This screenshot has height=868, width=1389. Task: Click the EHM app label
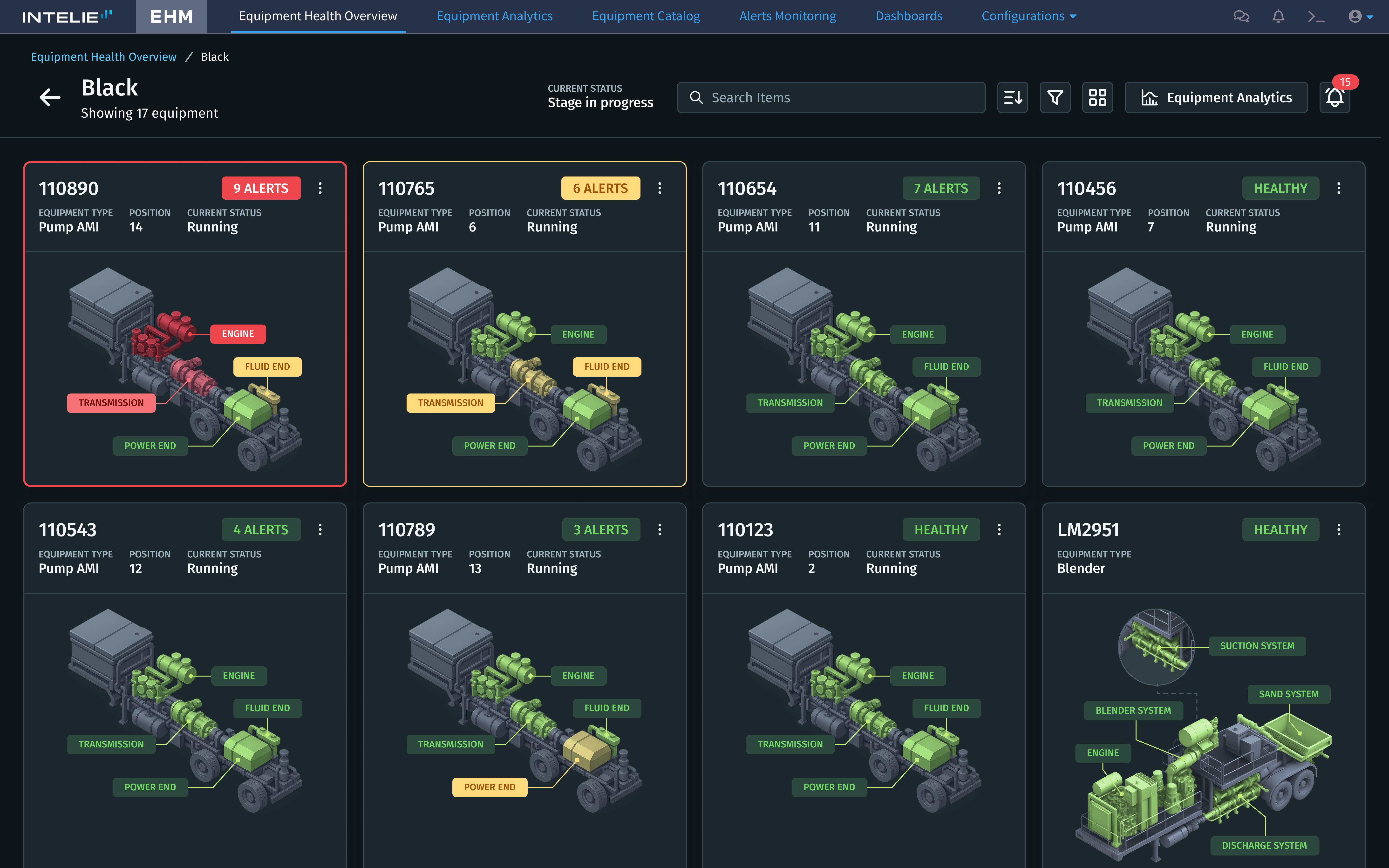pos(171,16)
